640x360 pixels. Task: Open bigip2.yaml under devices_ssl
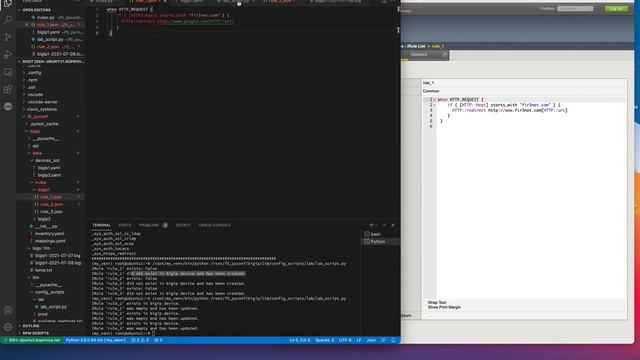click(49, 175)
